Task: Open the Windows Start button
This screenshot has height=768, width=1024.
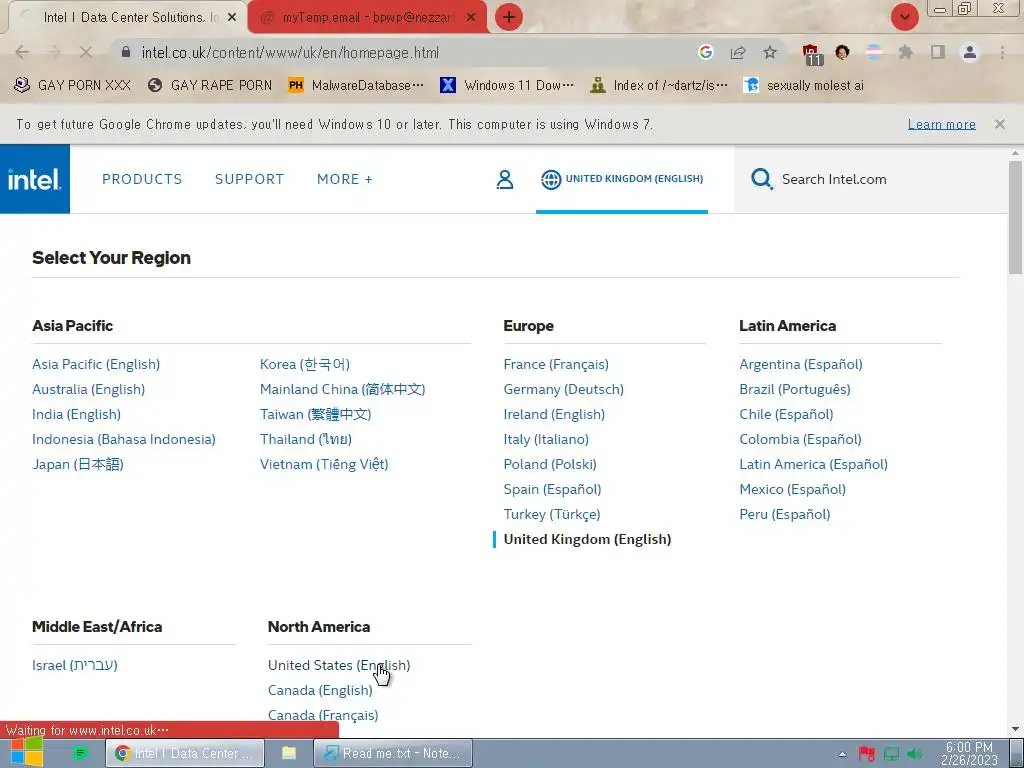Action: [27, 752]
